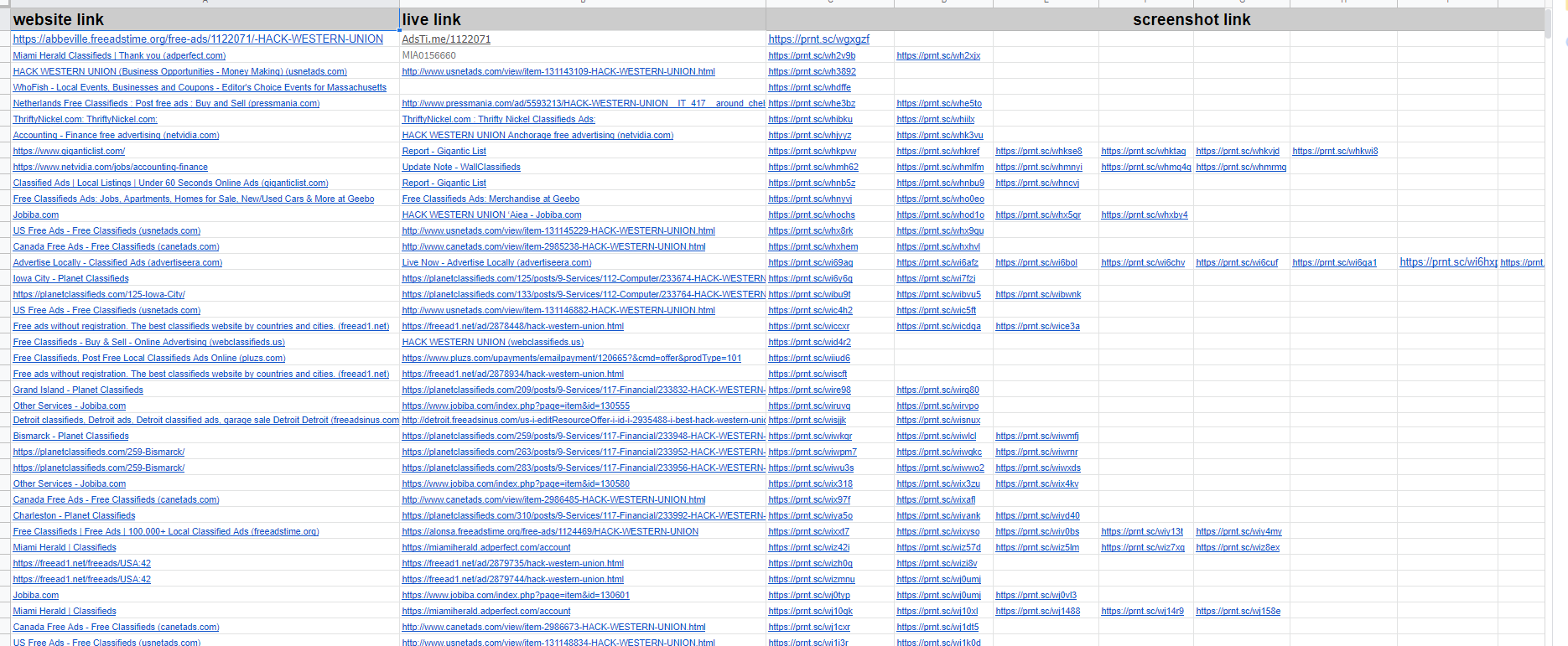The image size is (1568, 646).
Task: Open HACK WESTERN UNION 'Aiea - Jobiba.com link
Action: (491, 215)
